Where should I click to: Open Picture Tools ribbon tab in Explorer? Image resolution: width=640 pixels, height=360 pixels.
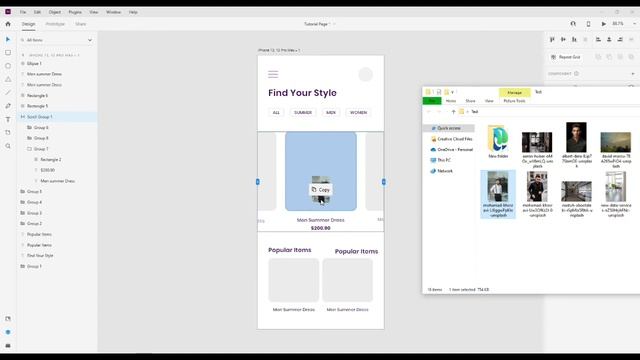pos(514,101)
